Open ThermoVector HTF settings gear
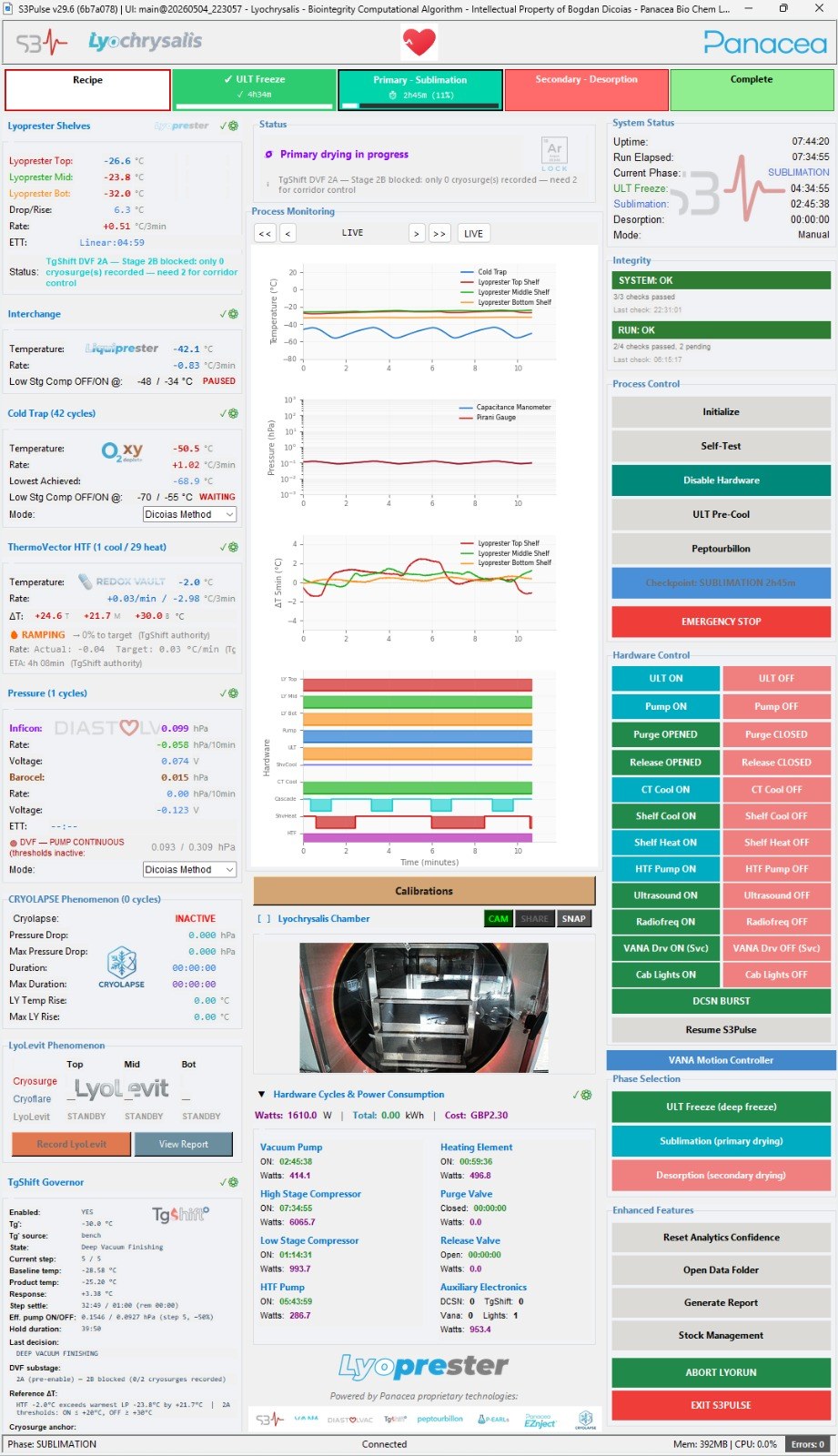The image size is (838, 1456). click(x=233, y=547)
